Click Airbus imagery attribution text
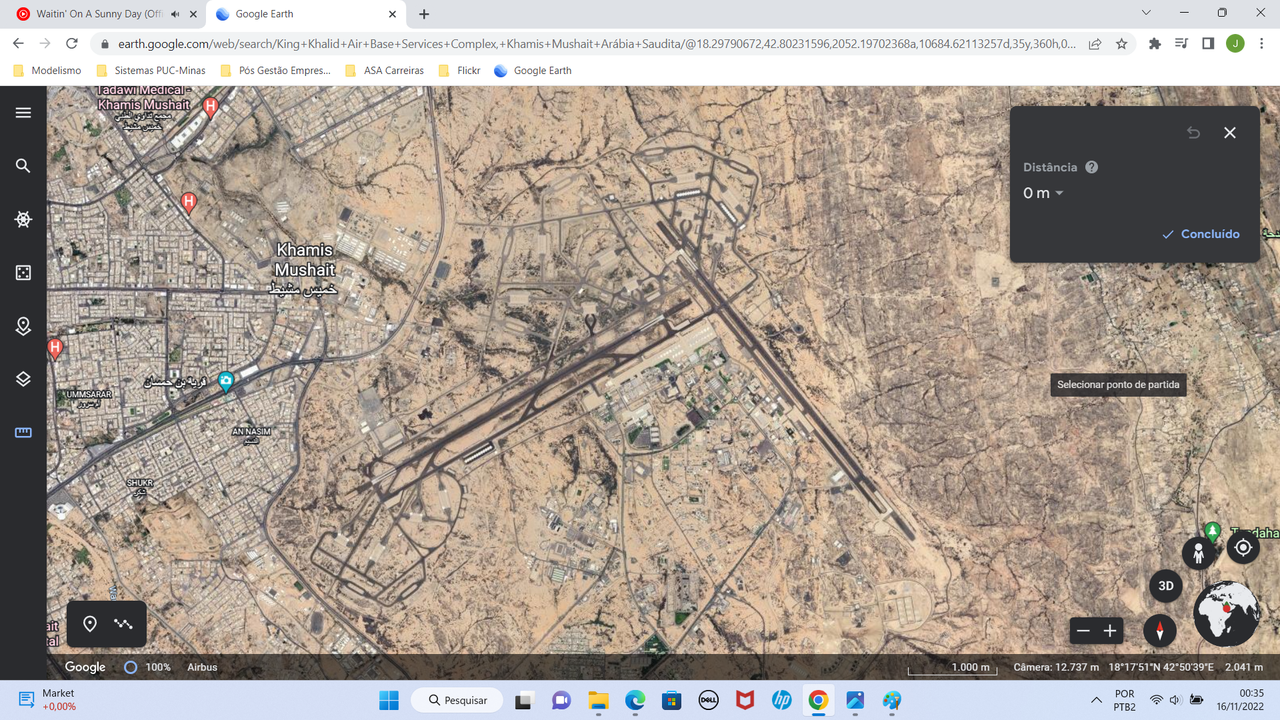Screen dimensions: 1280x720 pyautogui.click(x=202, y=667)
